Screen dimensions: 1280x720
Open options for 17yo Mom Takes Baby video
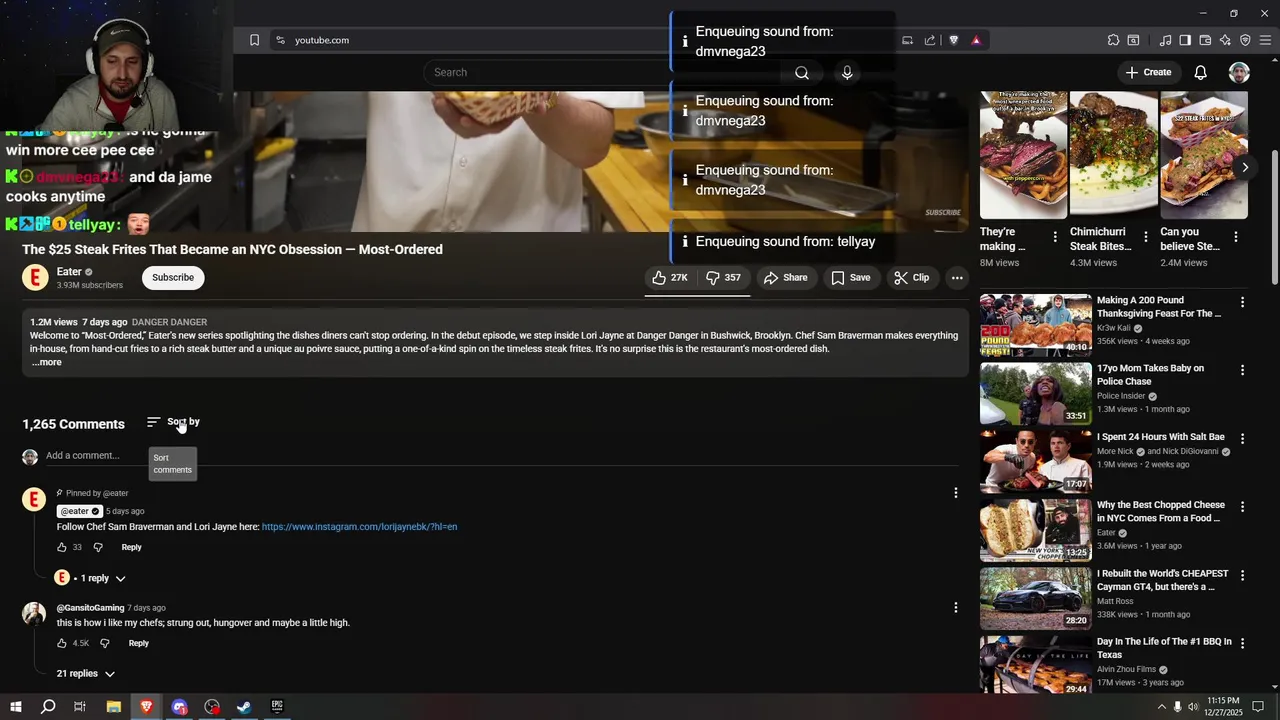(x=1243, y=370)
